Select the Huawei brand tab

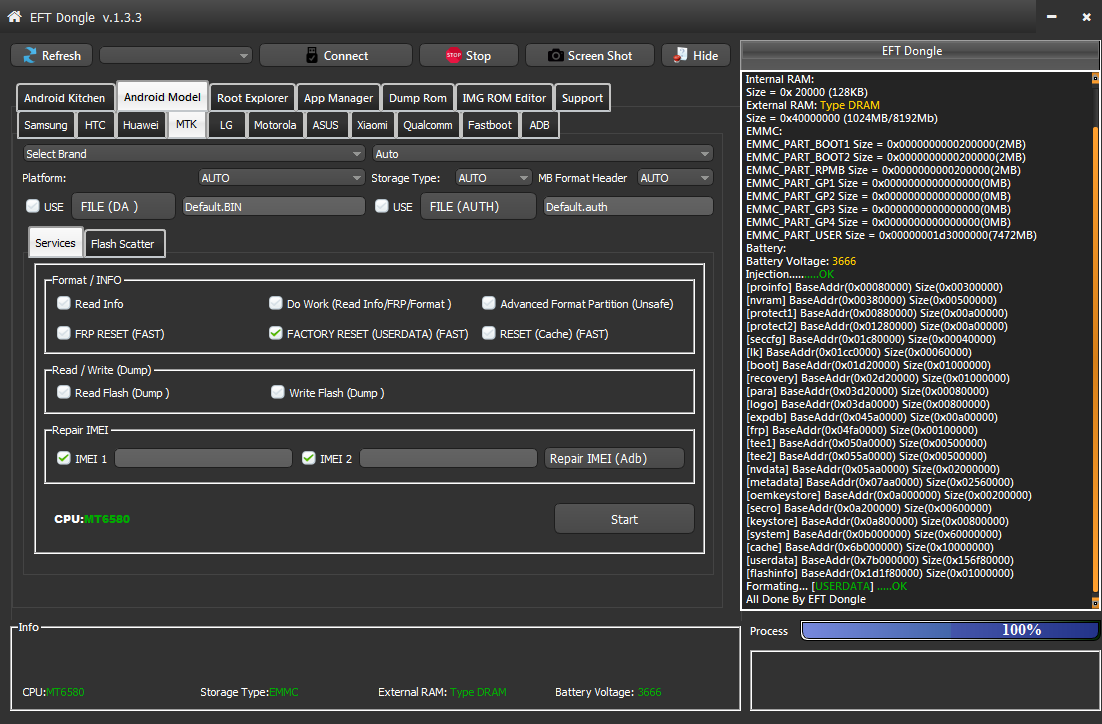pyautogui.click(x=141, y=125)
